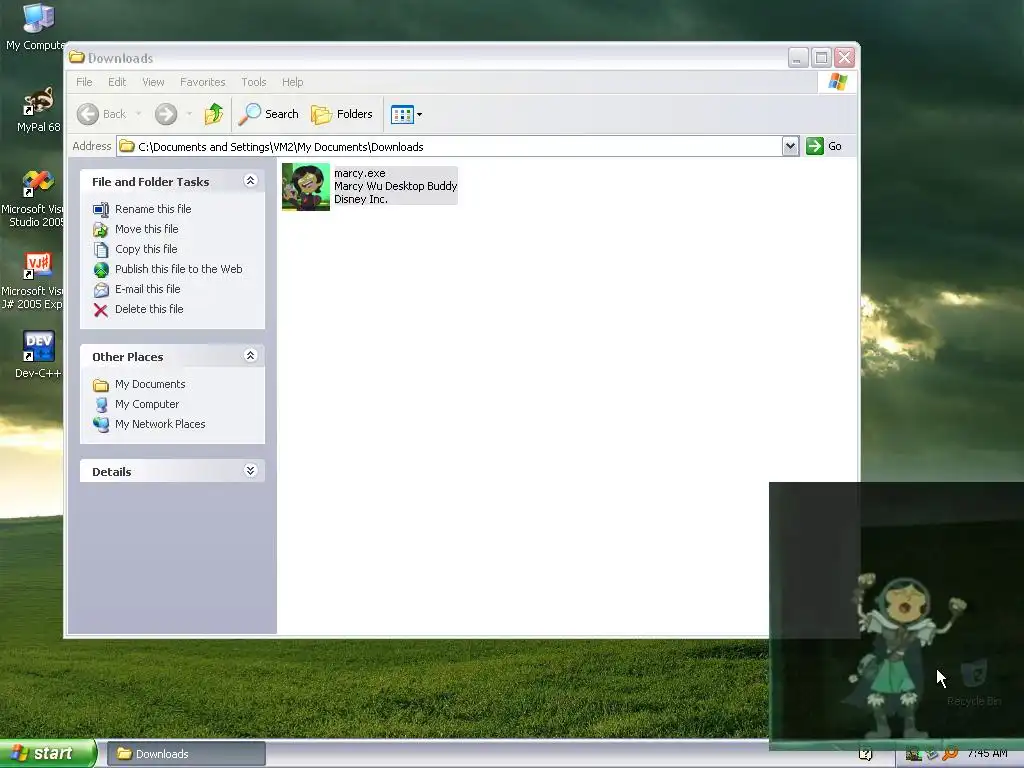The image size is (1024, 768).
Task: Click Delete this file
Action: (149, 310)
